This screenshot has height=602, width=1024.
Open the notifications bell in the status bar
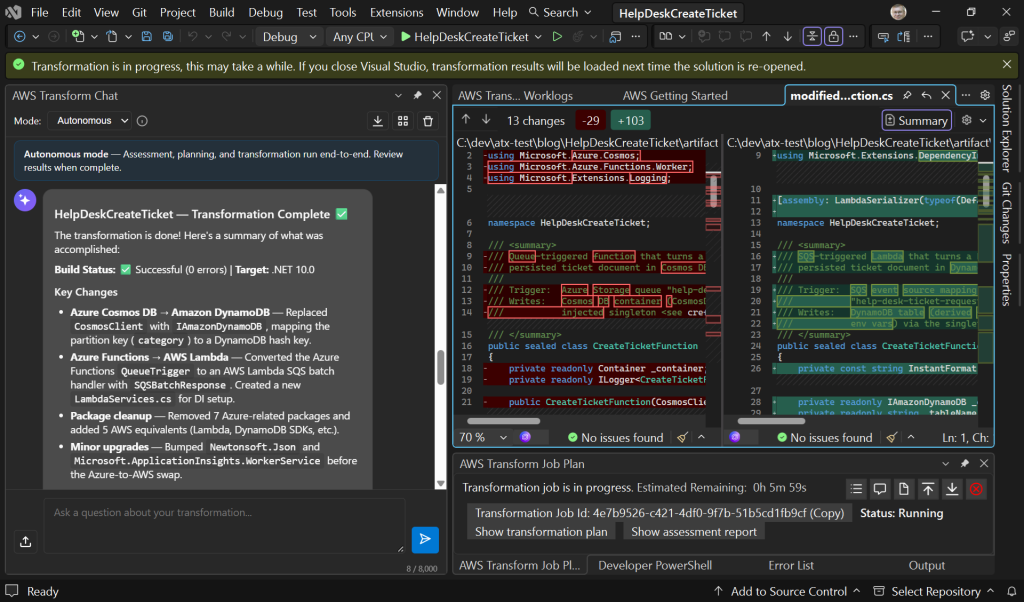click(x=1012, y=591)
